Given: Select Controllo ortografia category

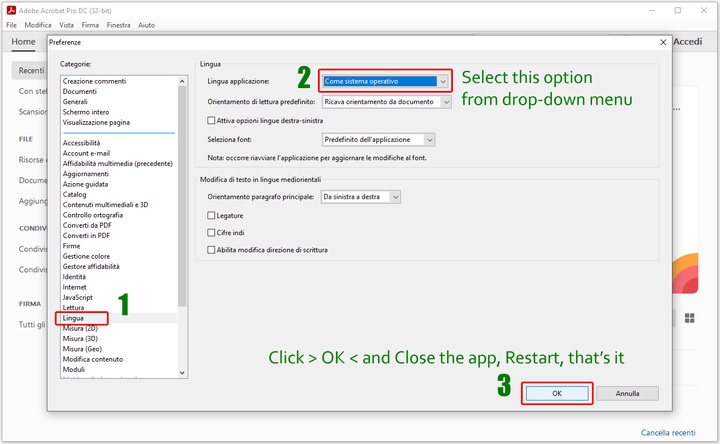Looking at the screenshot, I should pos(93,215).
